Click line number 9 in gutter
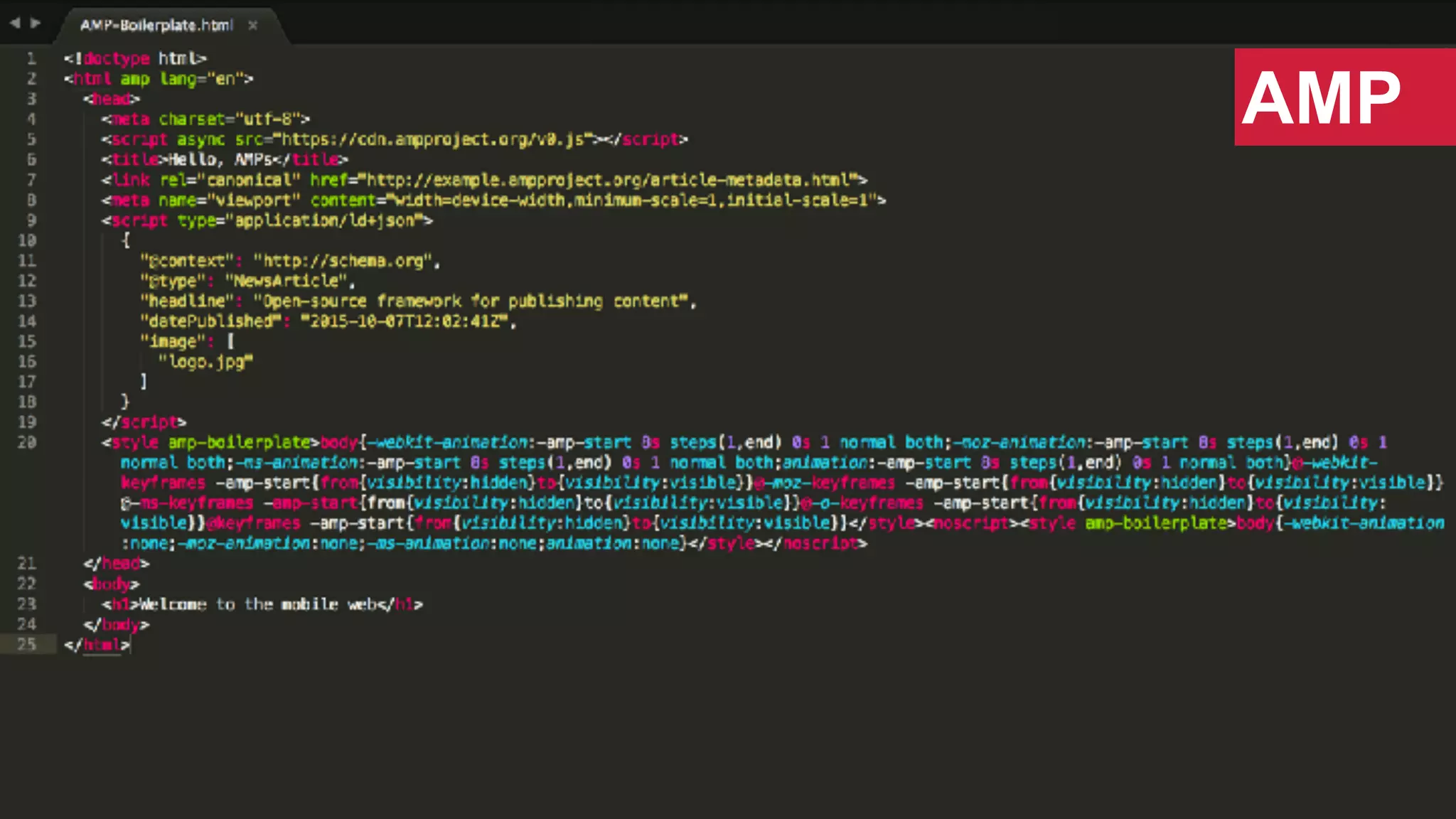 (31, 220)
